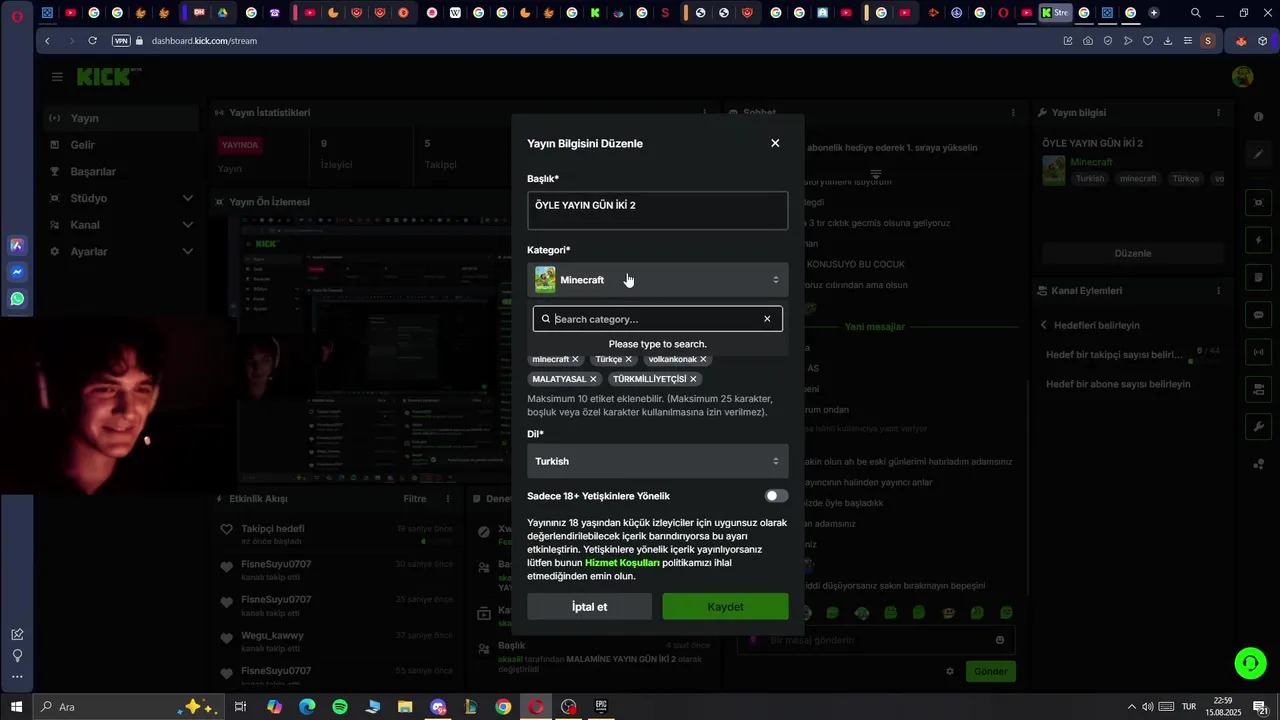Click the dashboard.kick.com address bar
1280x720 pixels.
tap(204, 41)
